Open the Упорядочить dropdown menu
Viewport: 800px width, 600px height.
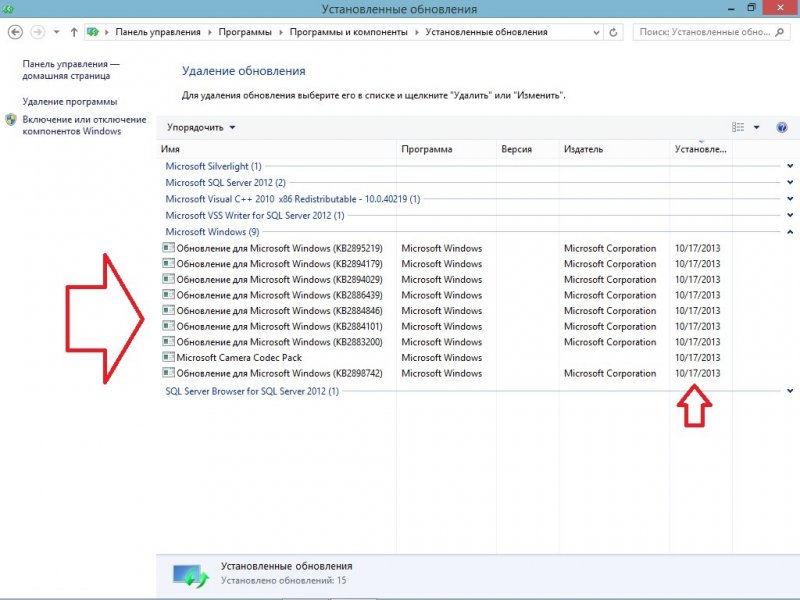(201, 128)
